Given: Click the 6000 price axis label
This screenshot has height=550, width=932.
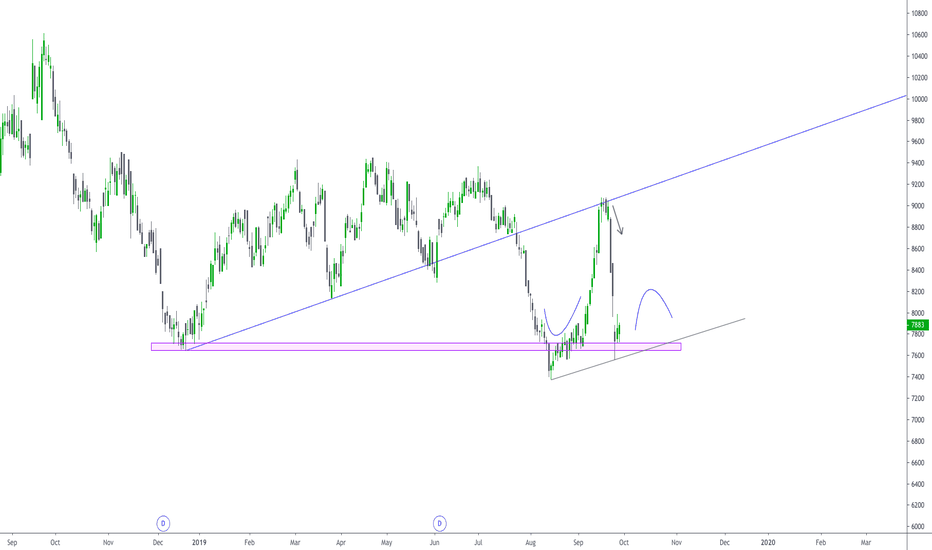Looking at the screenshot, I should click(919, 527).
